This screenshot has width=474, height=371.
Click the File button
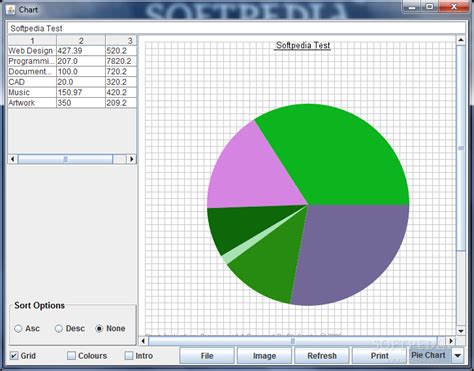207,356
